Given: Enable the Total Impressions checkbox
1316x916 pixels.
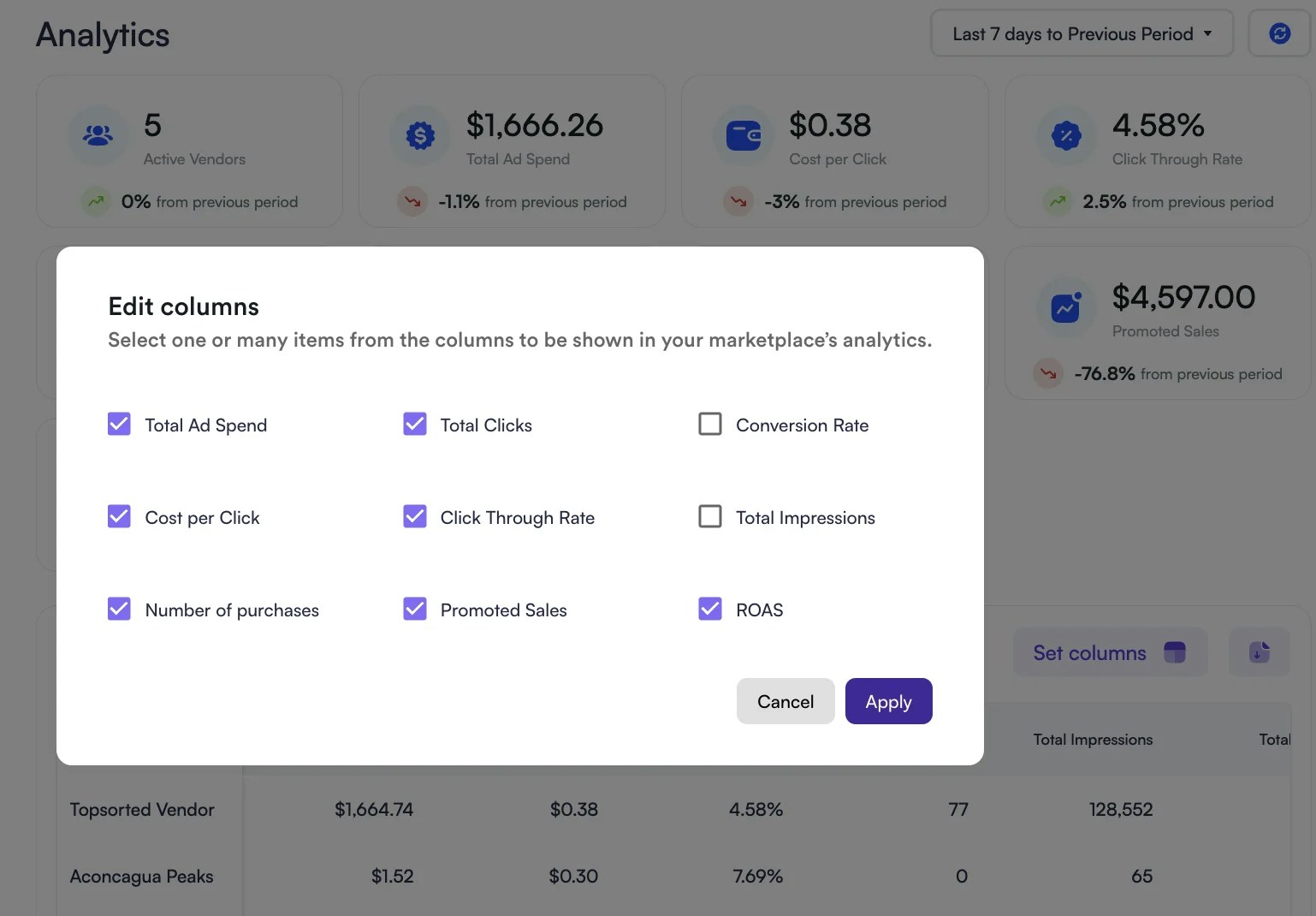Looking at the screenshot, I should [x=710, y=516].
